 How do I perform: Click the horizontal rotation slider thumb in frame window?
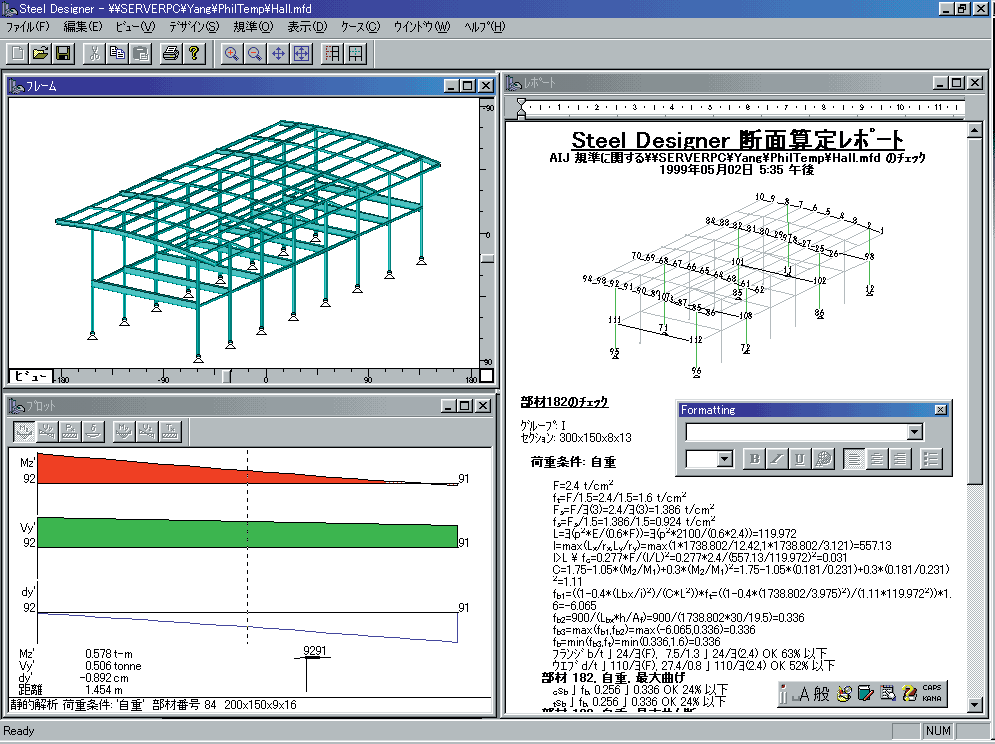click(x=227, y=377)
